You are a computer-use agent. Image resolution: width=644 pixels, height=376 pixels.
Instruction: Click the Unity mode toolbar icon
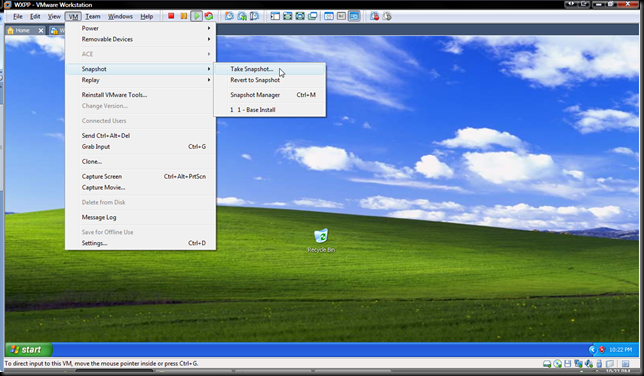coord(313,16)
